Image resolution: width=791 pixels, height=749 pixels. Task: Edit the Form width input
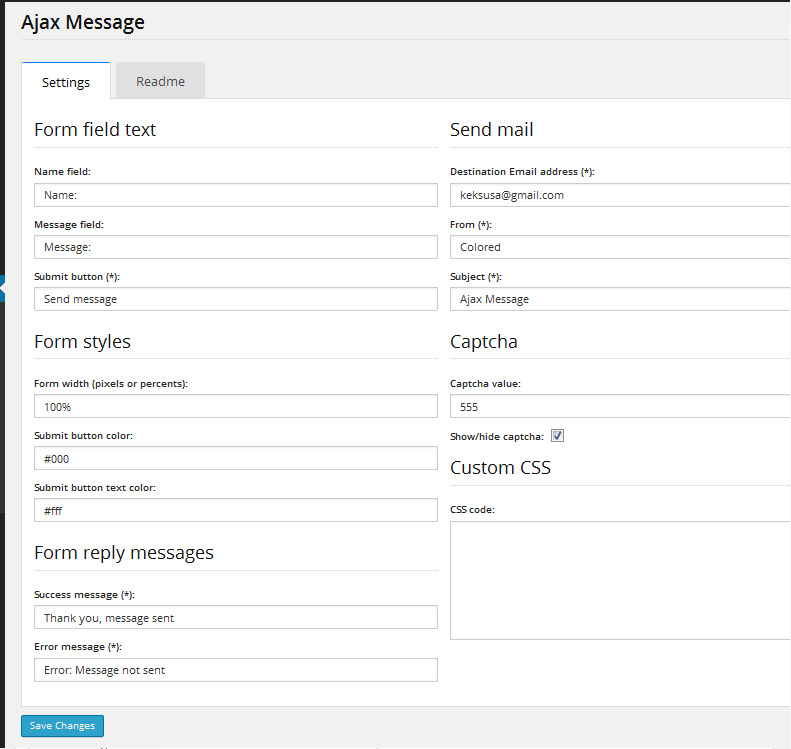point(236,407)
